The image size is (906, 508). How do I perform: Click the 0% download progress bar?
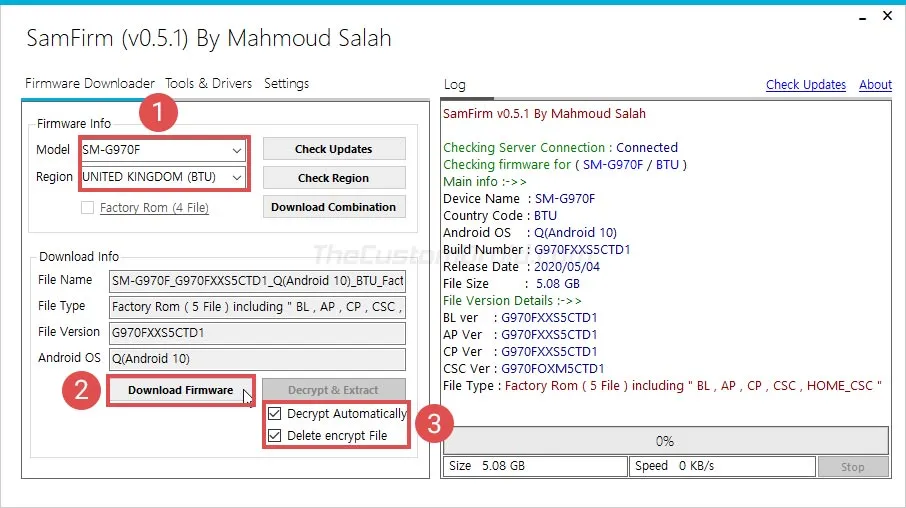point(666,441)
